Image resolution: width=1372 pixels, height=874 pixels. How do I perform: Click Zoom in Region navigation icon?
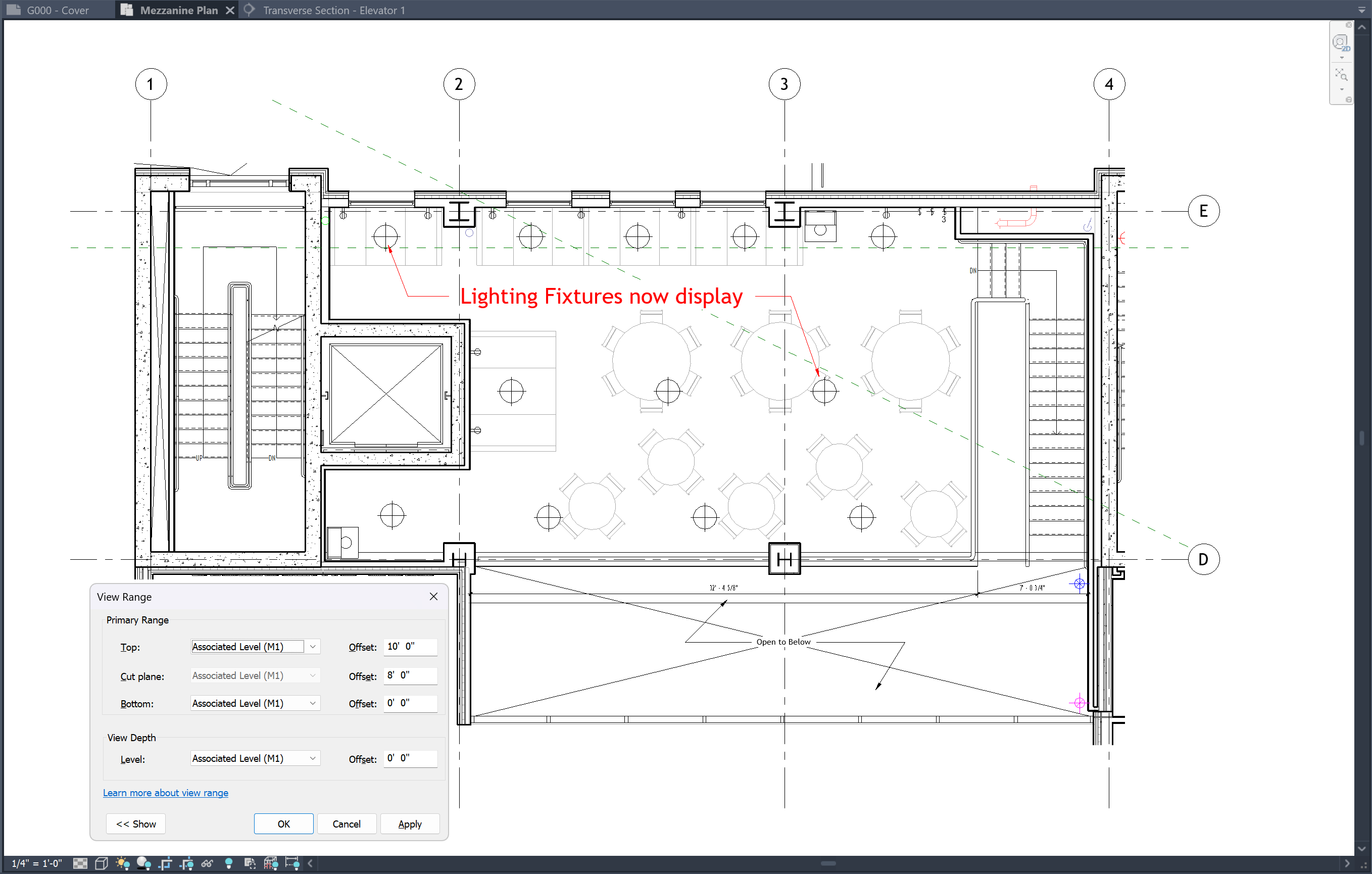click(x=1341, y=75)
